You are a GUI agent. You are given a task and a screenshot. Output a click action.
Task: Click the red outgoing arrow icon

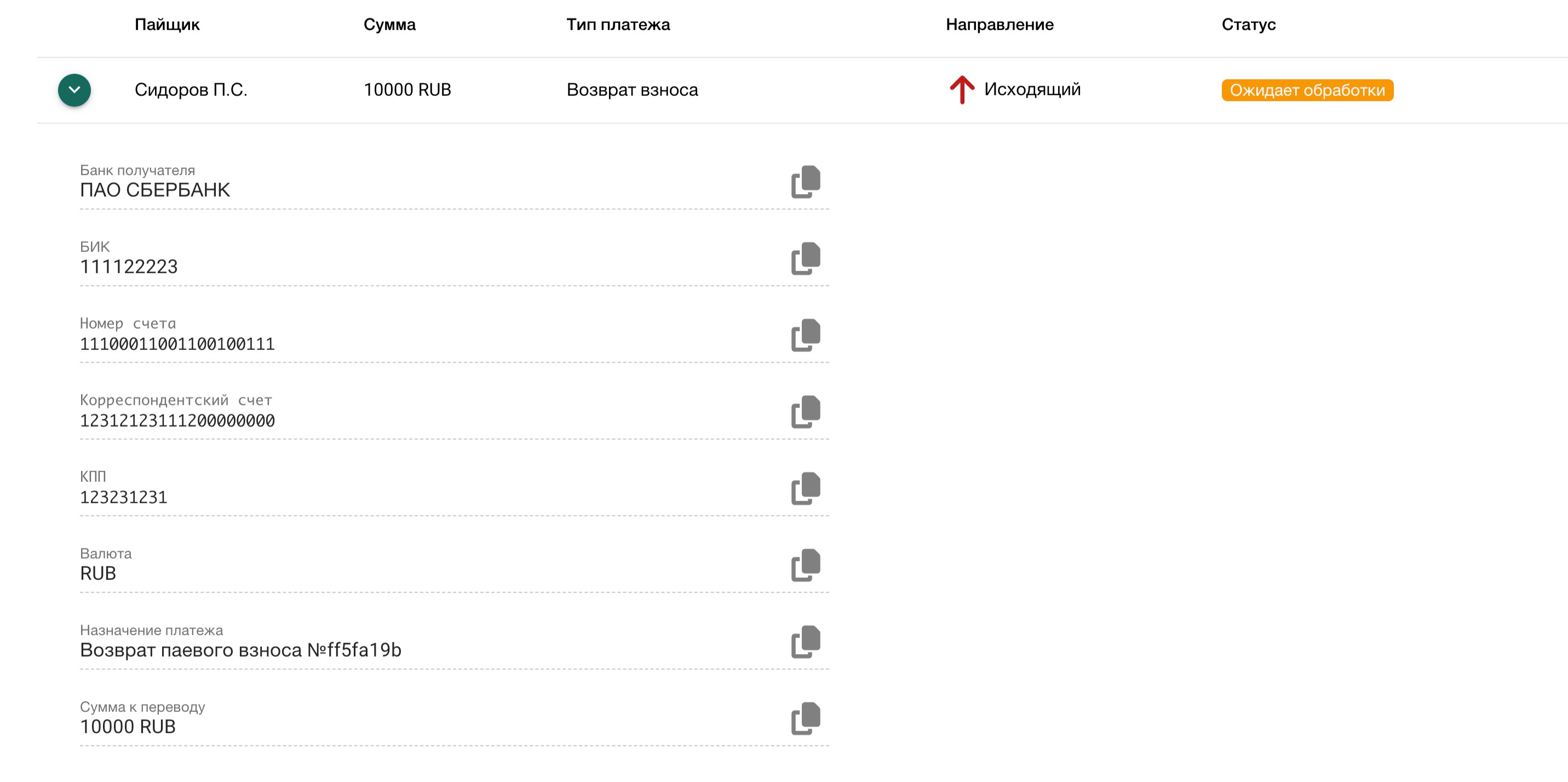point(962,90)
